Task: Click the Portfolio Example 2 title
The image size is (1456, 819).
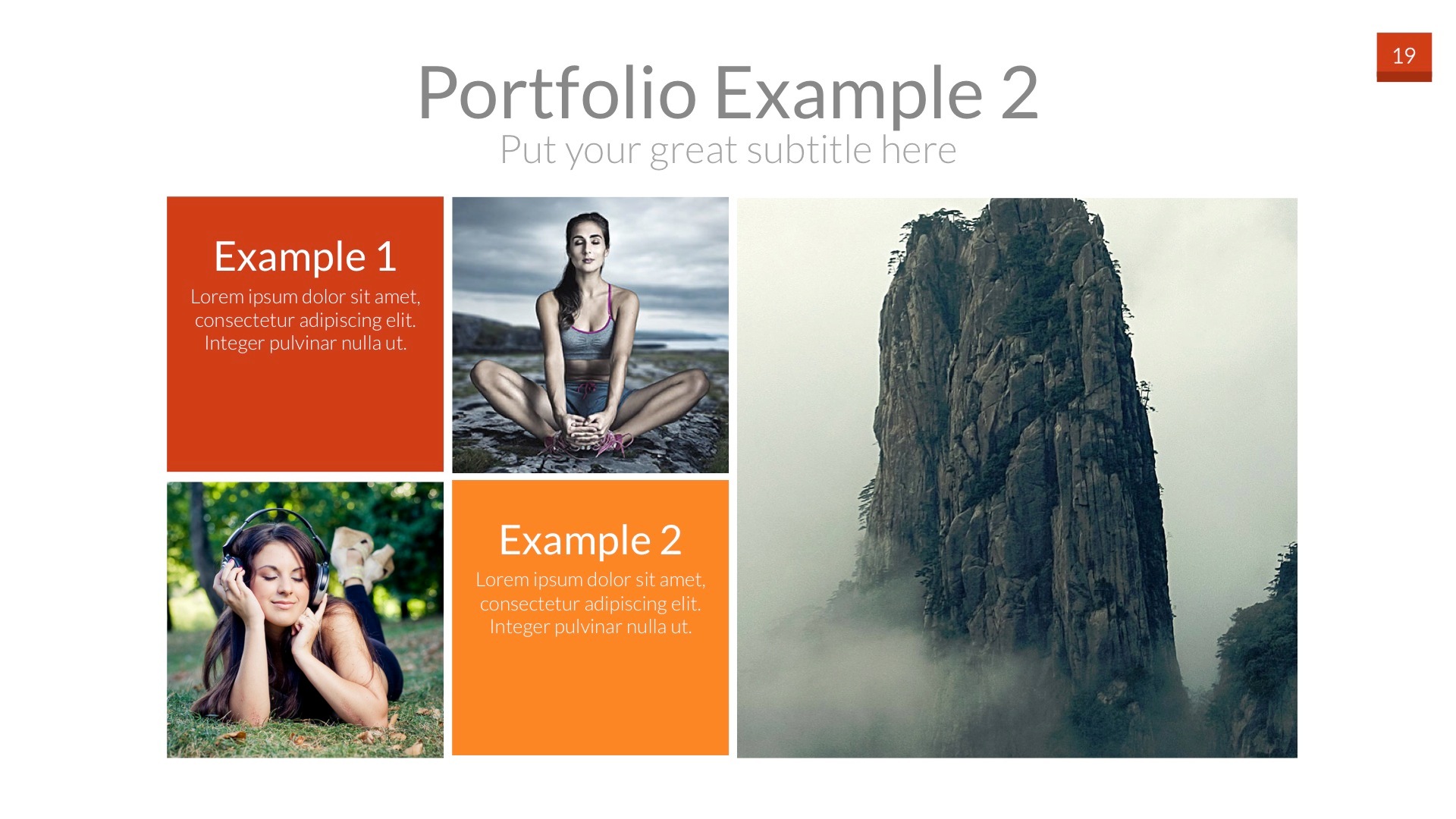Action: click(x=728, y=93)
